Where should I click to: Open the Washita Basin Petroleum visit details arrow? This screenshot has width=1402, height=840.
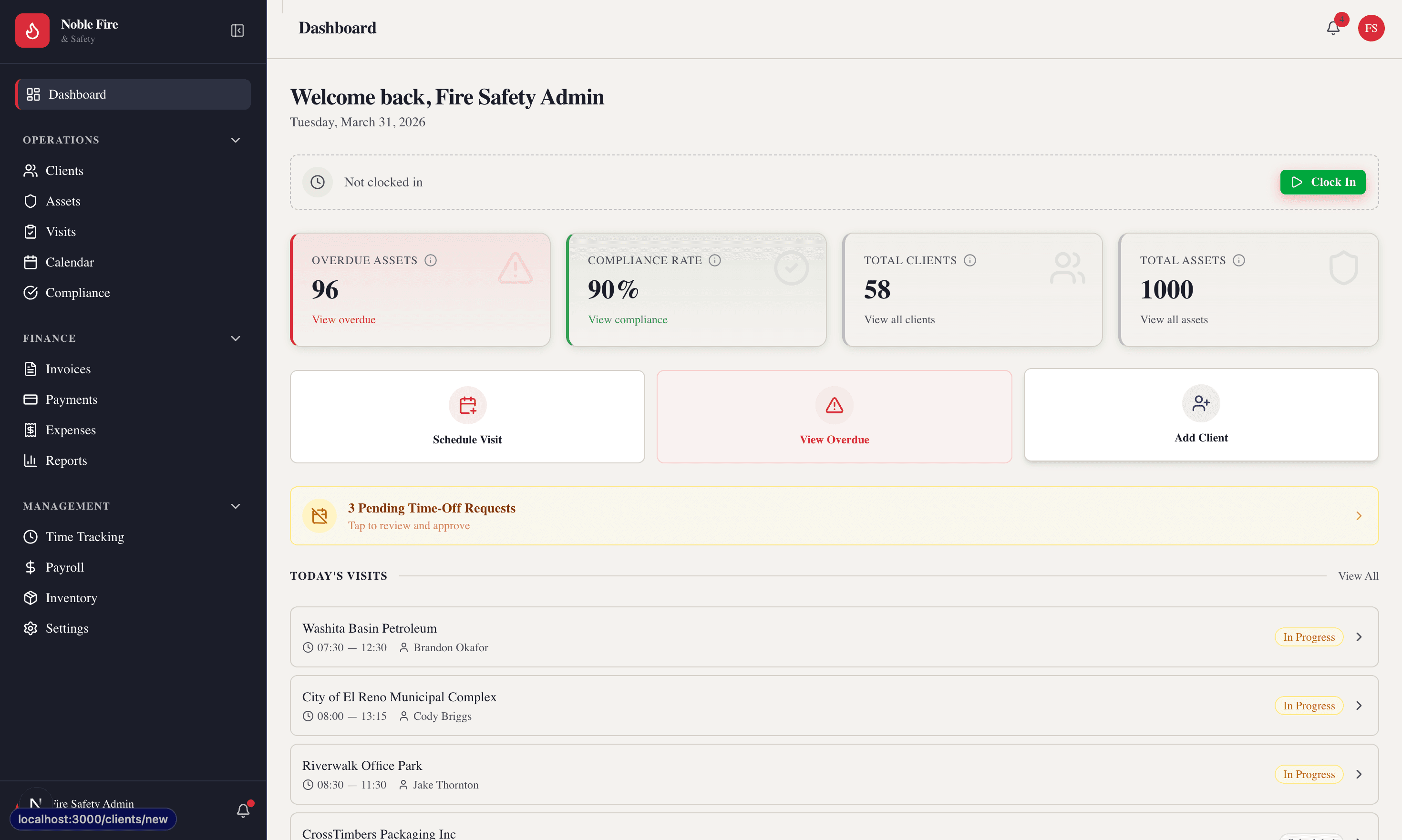coord(1359,636)
